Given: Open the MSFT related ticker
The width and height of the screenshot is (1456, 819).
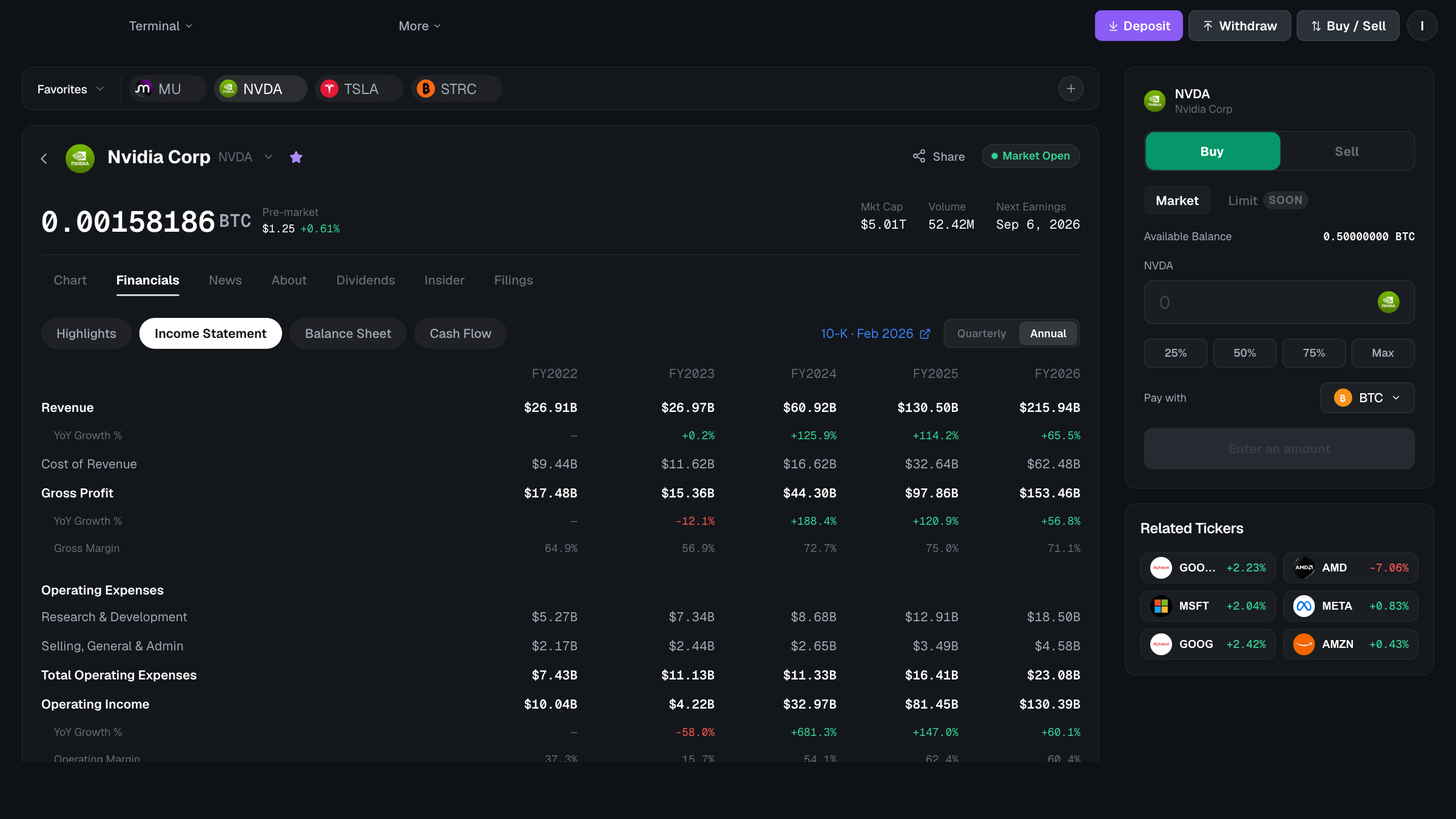Looking at the screenshot, I should pyautogui.click(x=1207, y=605).
